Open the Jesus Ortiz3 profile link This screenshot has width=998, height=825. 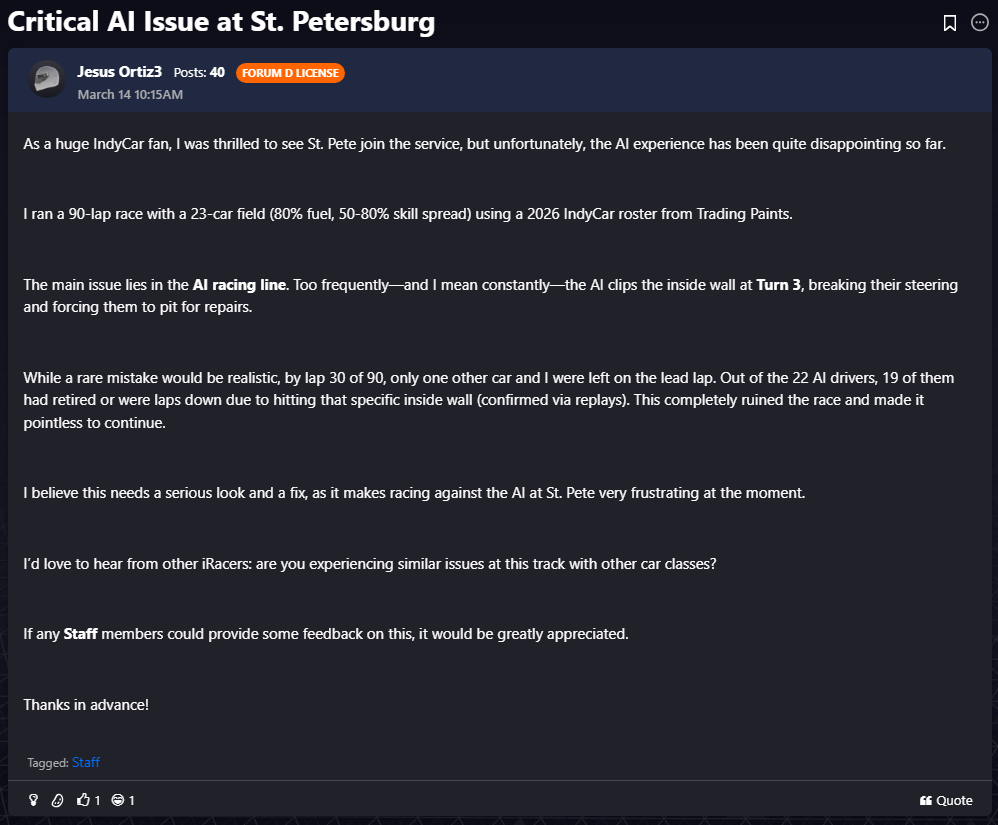coord(119,72)
